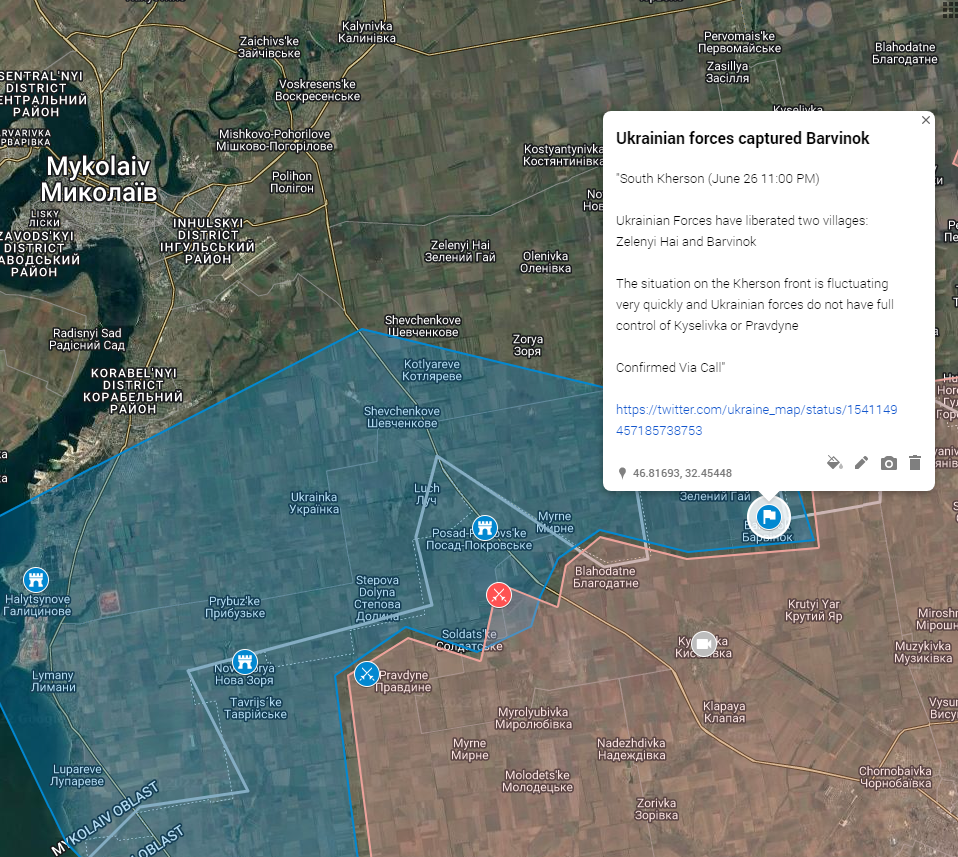The width and height of the screenshot is (958, 857).
Task: Click the red crossed-swords battle marker
Action: pos(499,594)
